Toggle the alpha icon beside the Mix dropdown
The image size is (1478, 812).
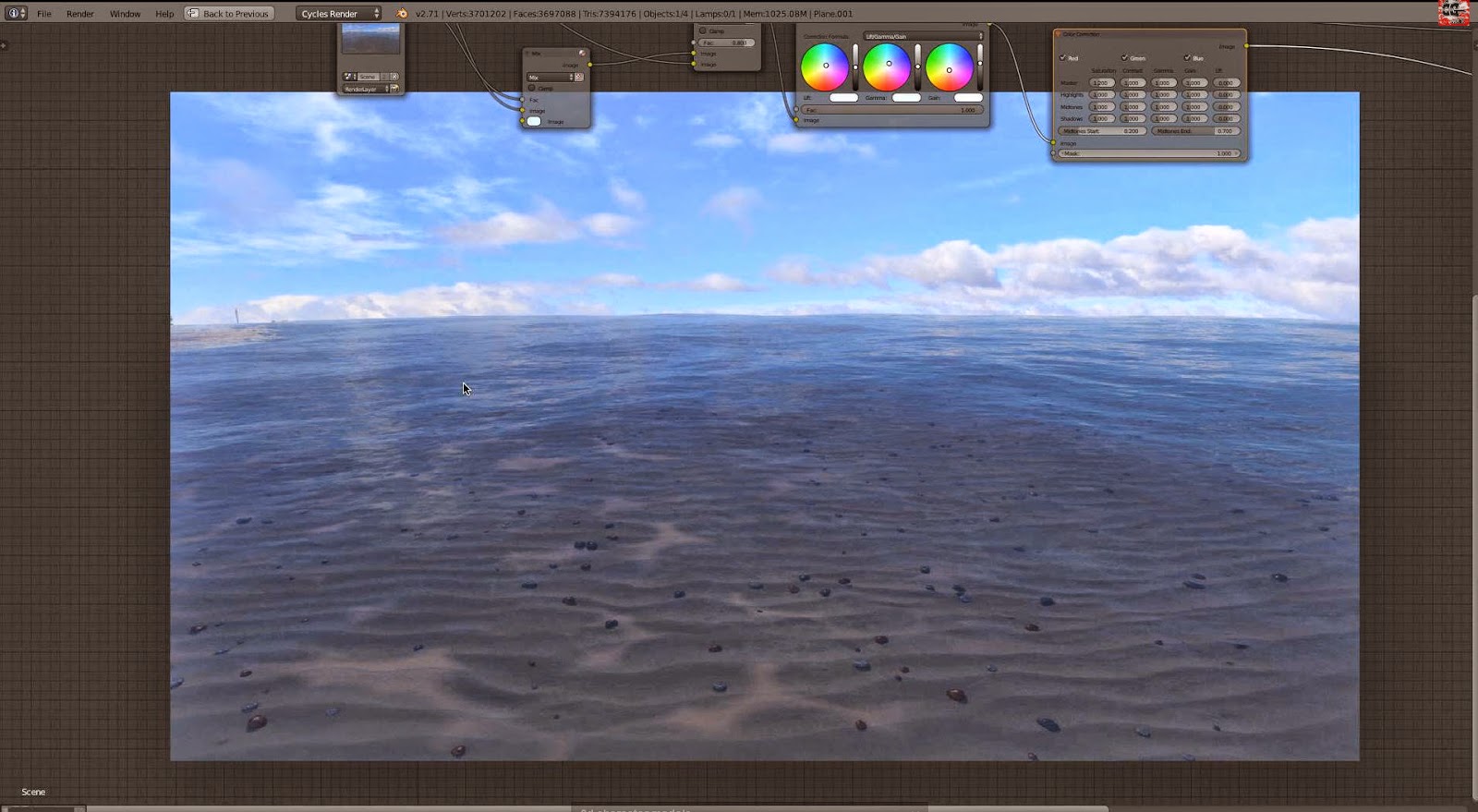click(579, 77)
